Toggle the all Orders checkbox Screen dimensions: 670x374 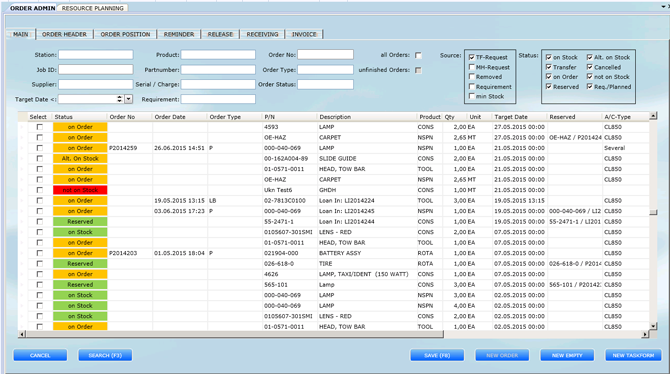418,55
